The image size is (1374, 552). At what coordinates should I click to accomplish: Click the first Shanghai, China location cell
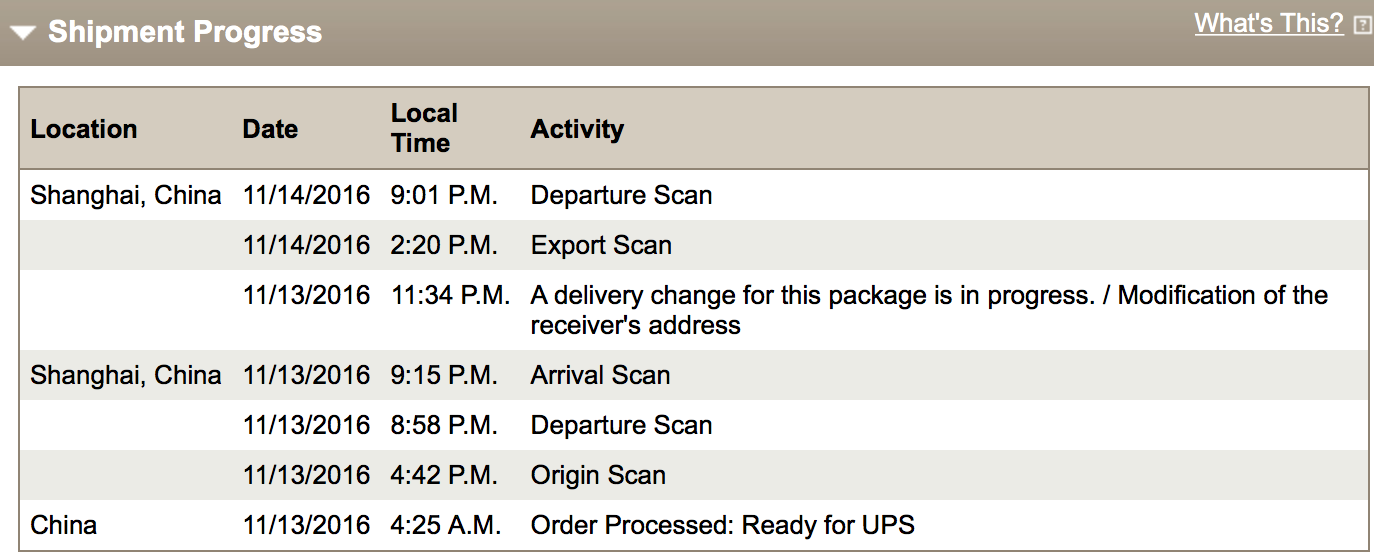click(x=126, y=195)
